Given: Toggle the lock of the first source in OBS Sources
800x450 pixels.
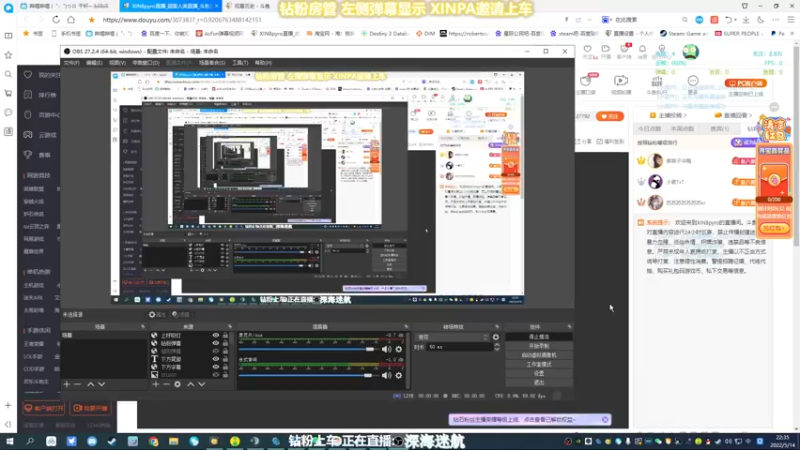Looking at the screenshot, I should pos(225,336).
